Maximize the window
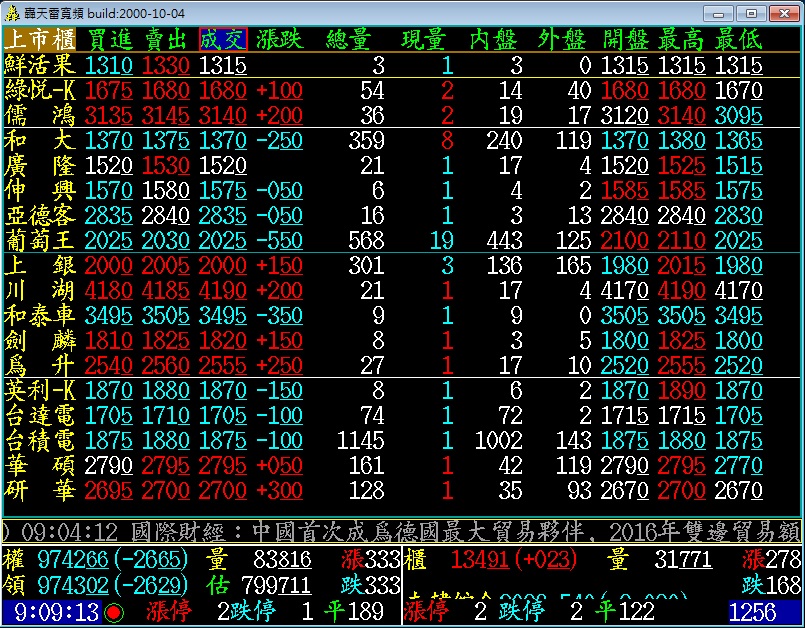The image size is (805, 628). [751, 13]
